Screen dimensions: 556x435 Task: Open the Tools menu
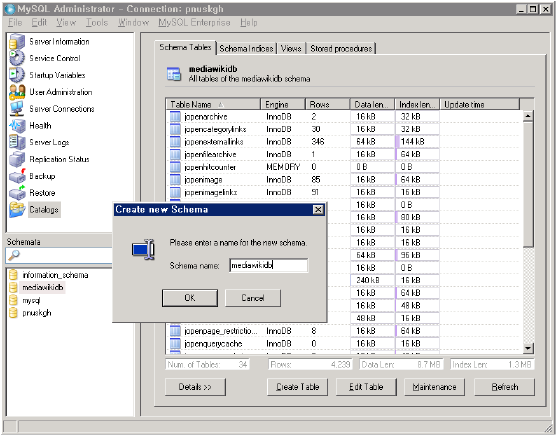click(96, 22)
